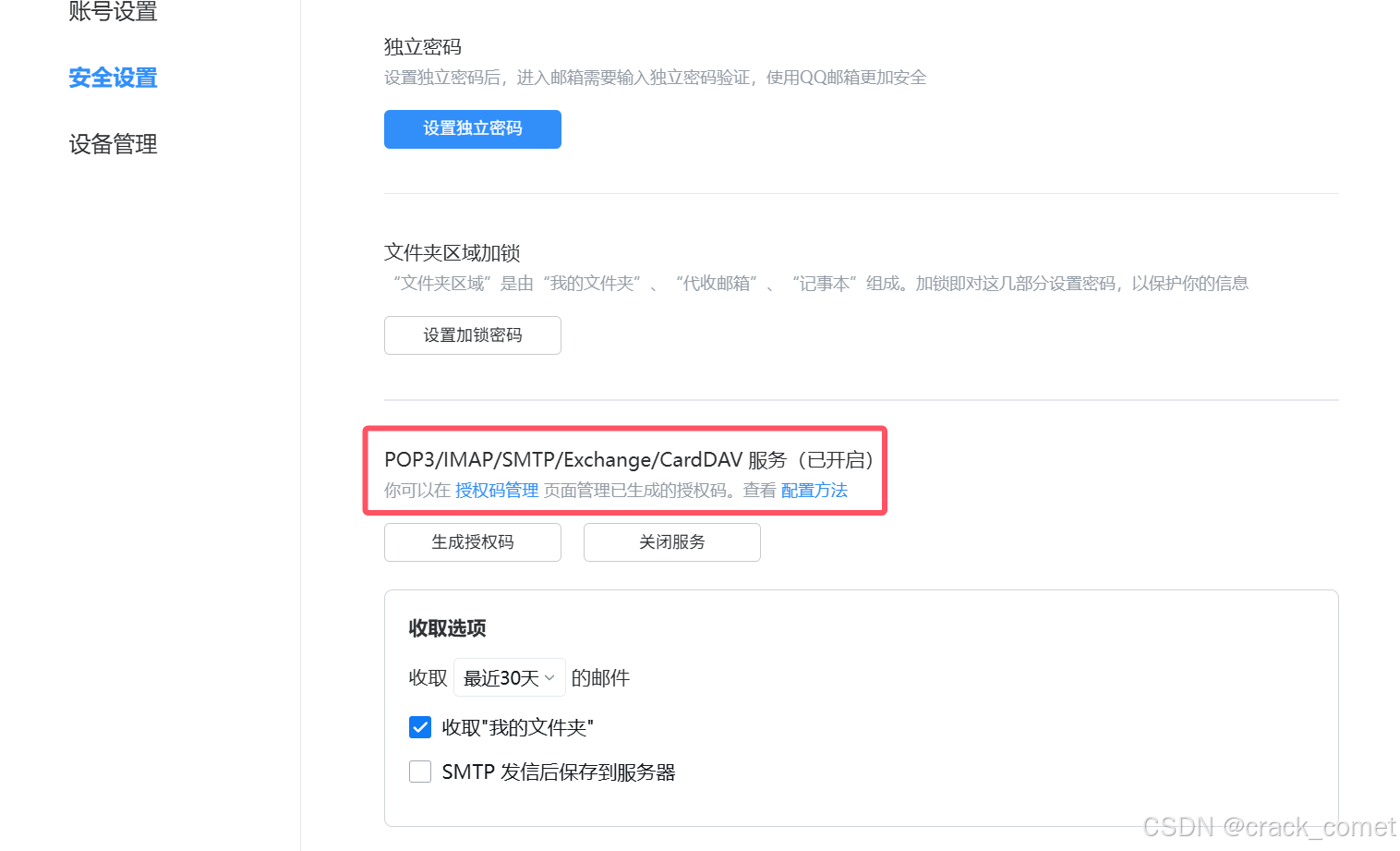The image size is (1400, 851).
Task: Open the 账号设置 sidebar section
Action: pyautogui.click(x=112, y=13)
